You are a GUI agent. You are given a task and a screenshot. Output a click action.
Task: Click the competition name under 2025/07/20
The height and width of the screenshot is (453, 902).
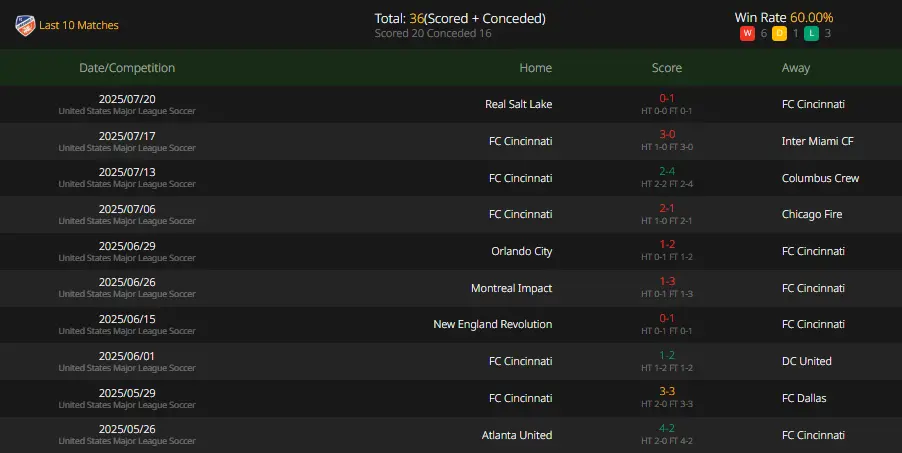coord(127,111)
